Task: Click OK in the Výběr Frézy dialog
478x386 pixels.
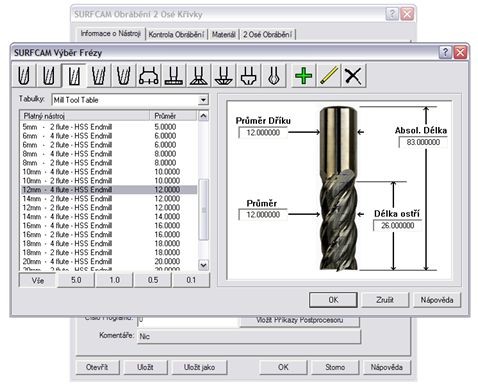Action: [x=333, y=300]
